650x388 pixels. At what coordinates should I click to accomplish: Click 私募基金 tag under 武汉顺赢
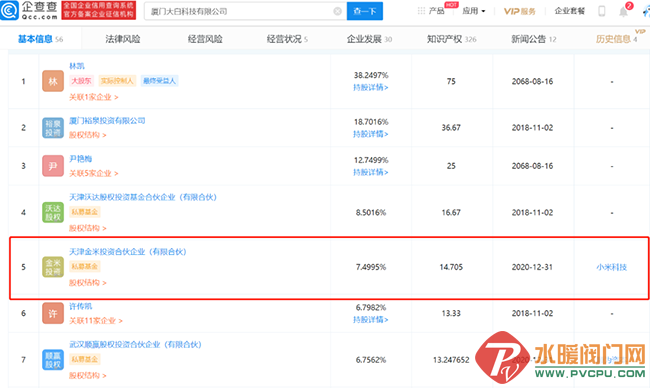click(x=85, y=359)
